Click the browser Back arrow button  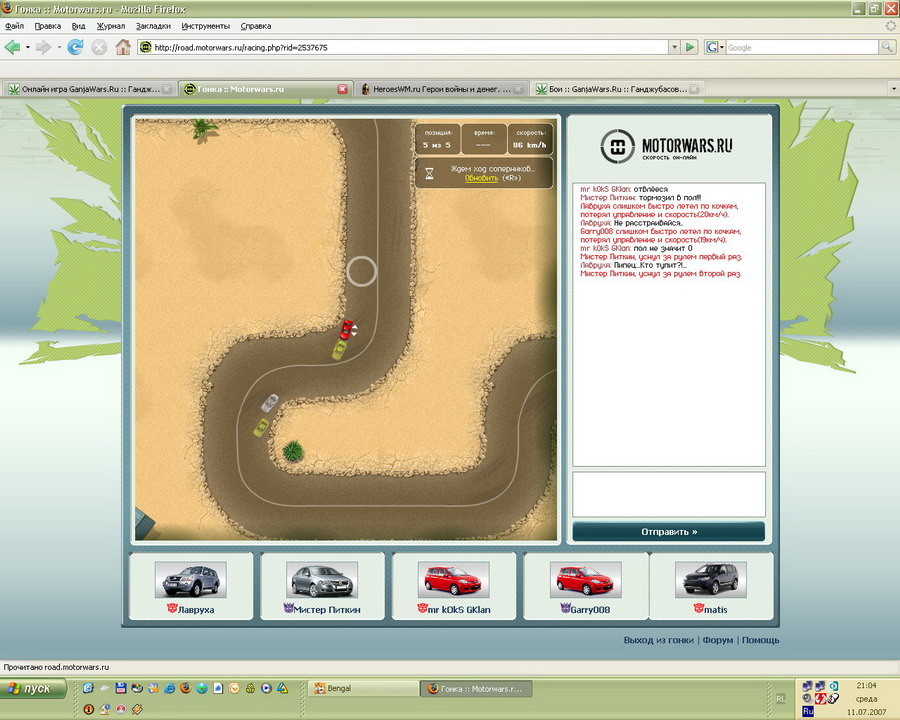tap(11, 47)
